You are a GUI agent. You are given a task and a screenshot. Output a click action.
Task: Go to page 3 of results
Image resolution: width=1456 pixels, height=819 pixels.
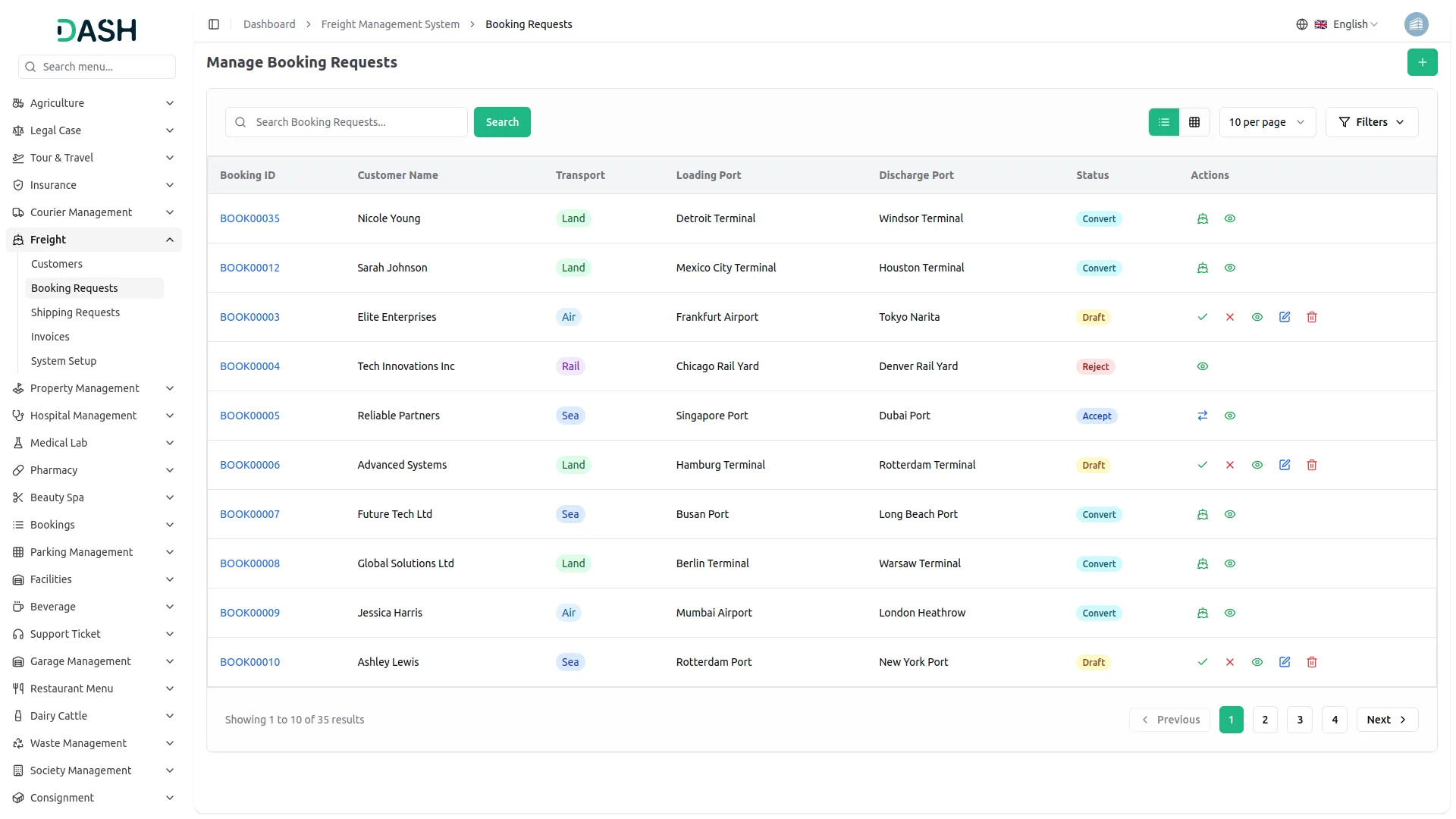click(1300, 719)
